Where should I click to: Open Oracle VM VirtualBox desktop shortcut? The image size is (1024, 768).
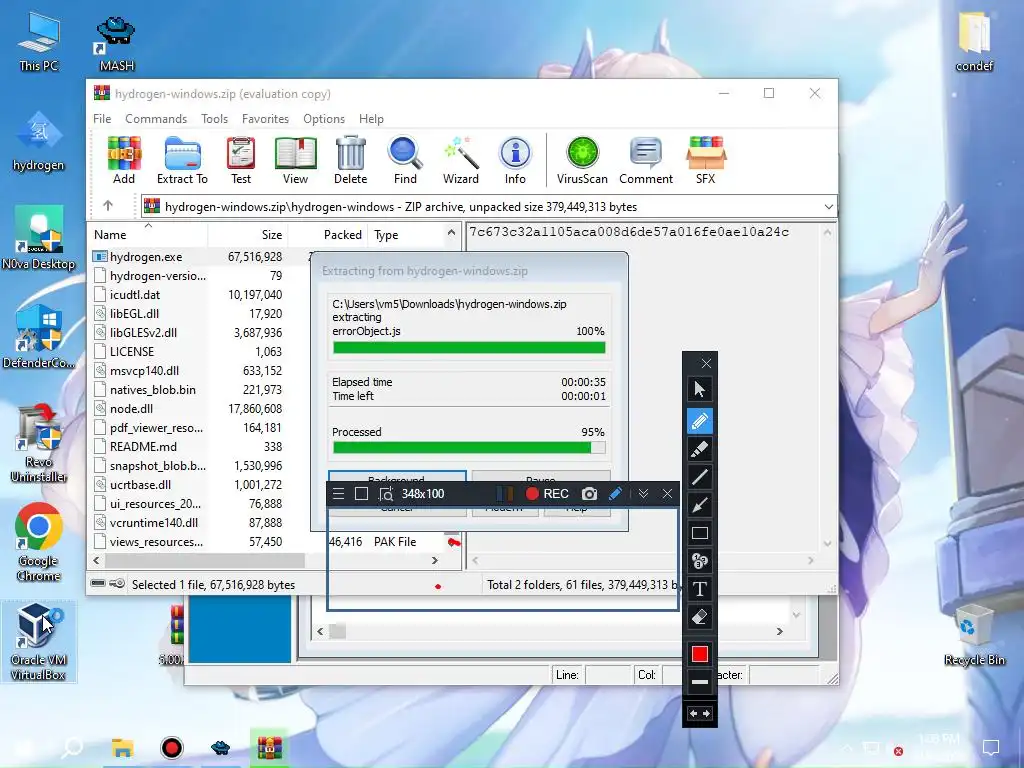point(39,642)
